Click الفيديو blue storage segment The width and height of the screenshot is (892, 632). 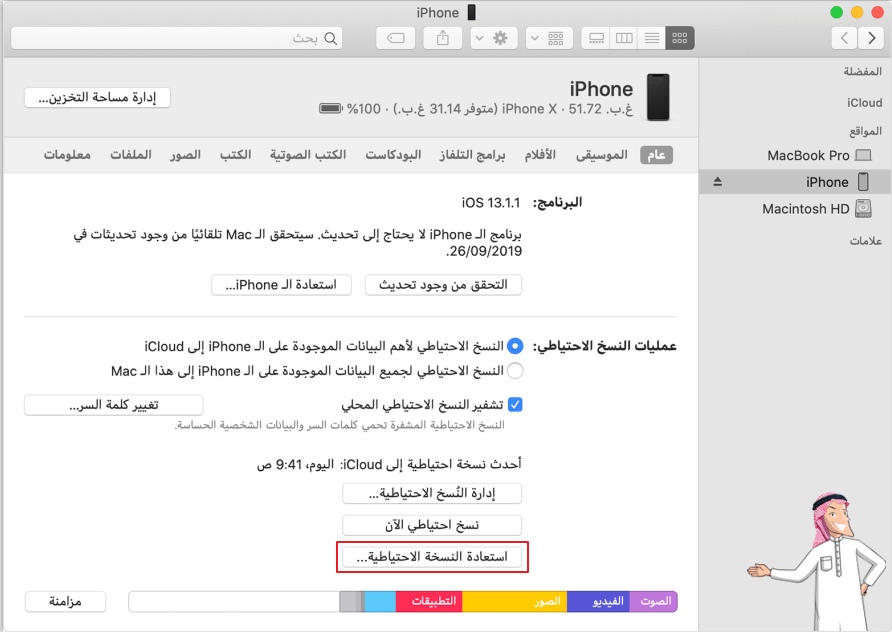(x=598, y=601)
